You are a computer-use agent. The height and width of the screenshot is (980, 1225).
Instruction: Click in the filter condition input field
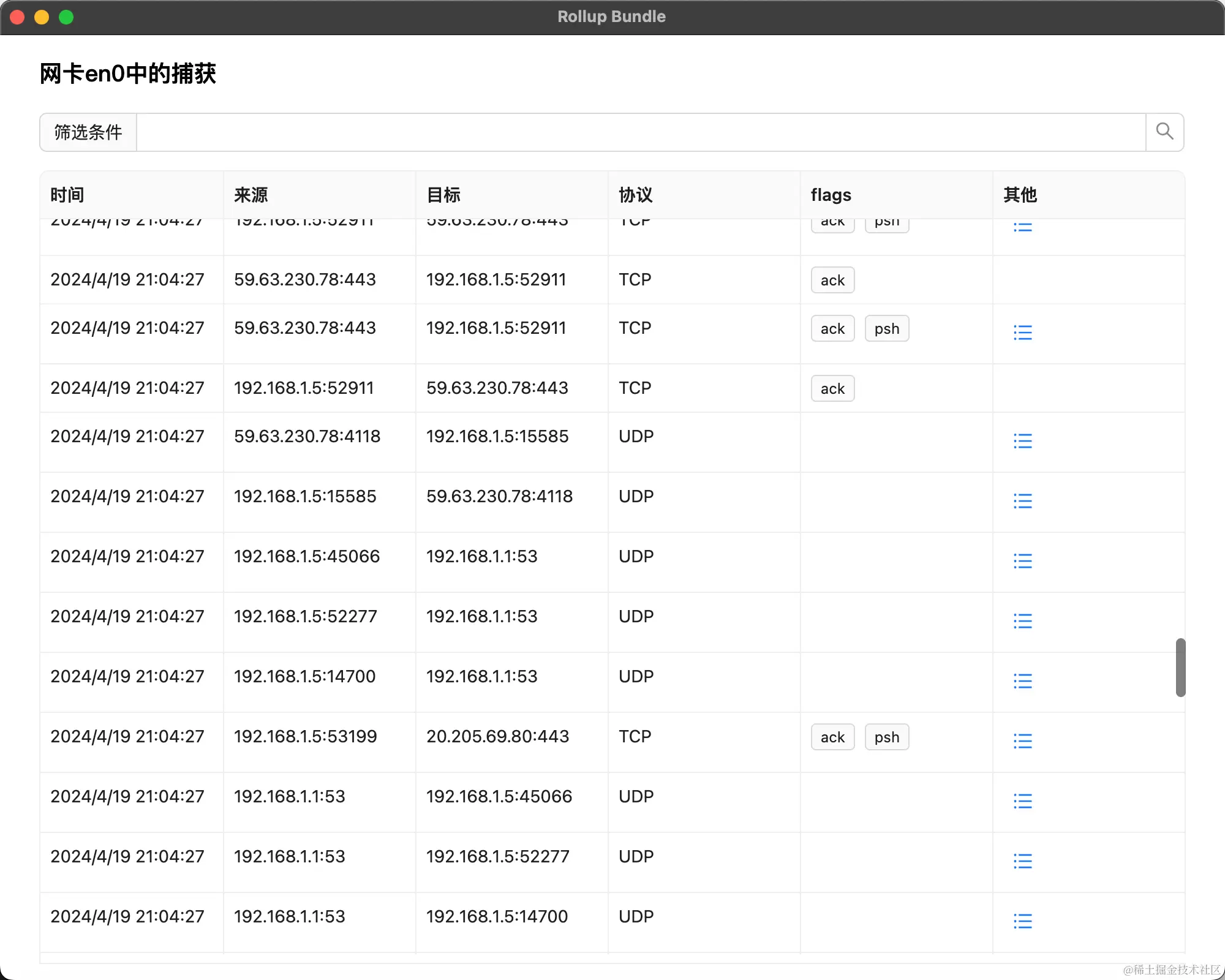640,132
